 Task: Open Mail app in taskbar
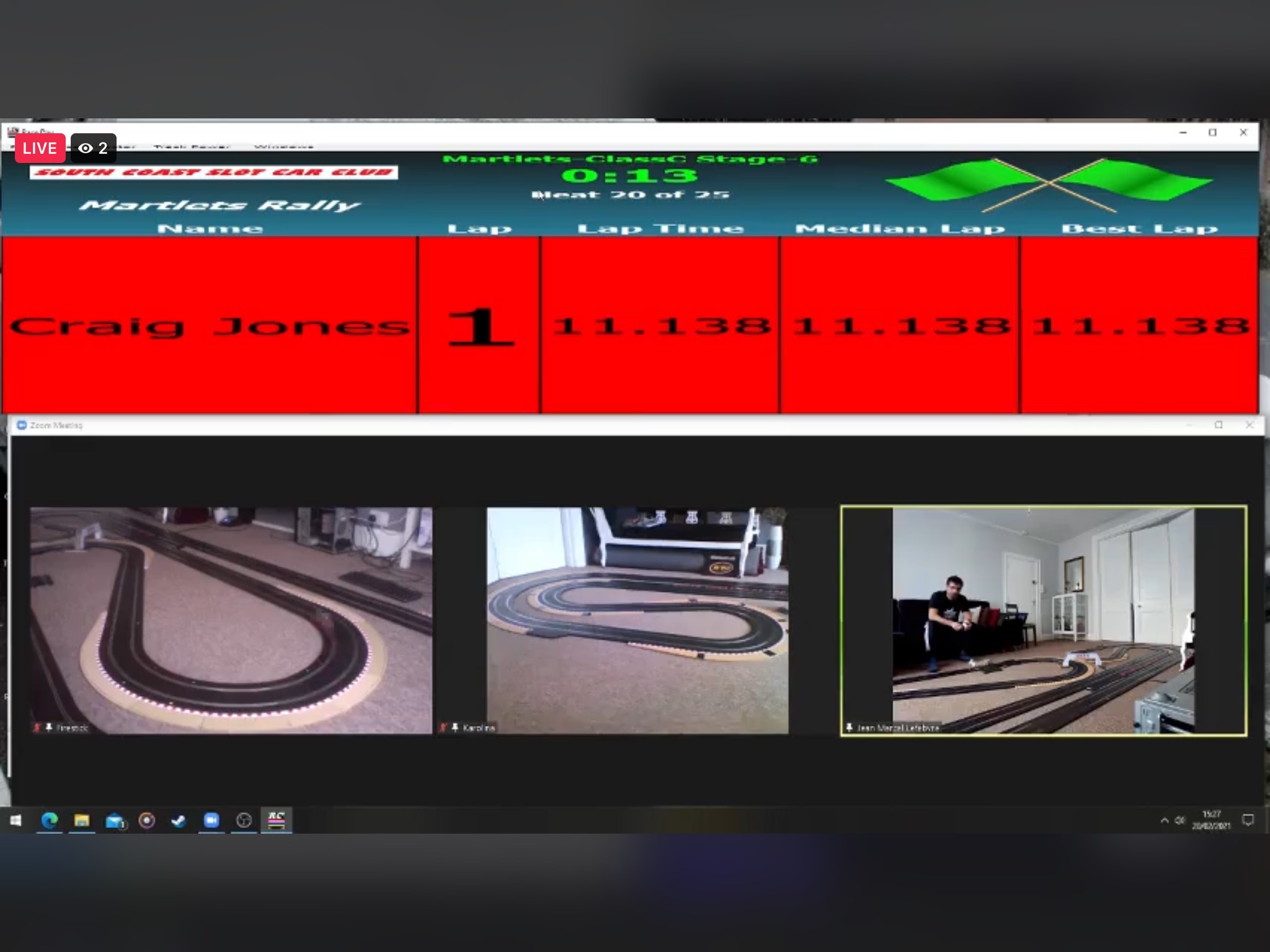115,821
